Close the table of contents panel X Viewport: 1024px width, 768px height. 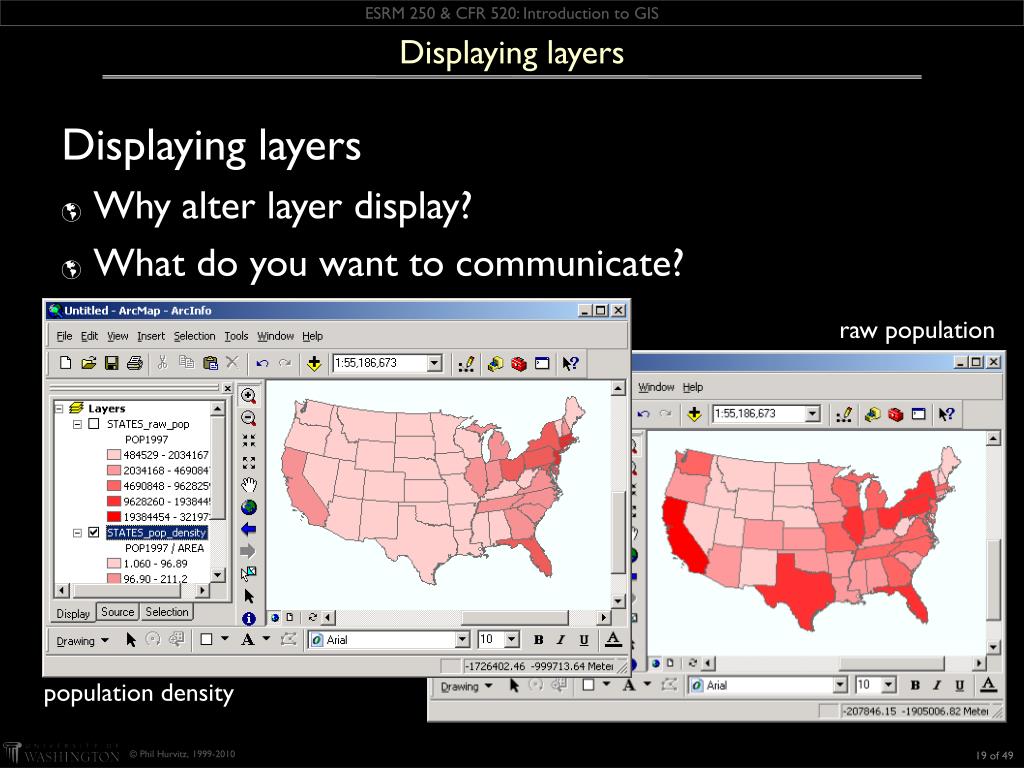tap(227, 388)
